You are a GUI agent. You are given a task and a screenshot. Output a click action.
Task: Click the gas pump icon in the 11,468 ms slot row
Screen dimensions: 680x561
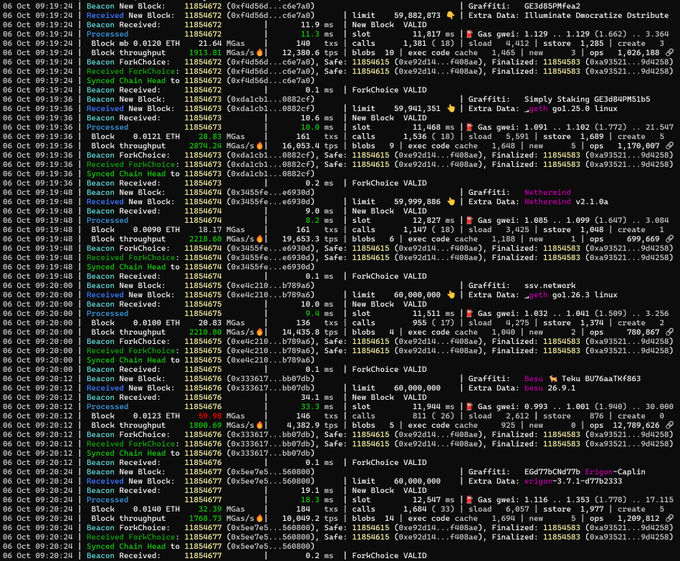click(x=469, y=127)
